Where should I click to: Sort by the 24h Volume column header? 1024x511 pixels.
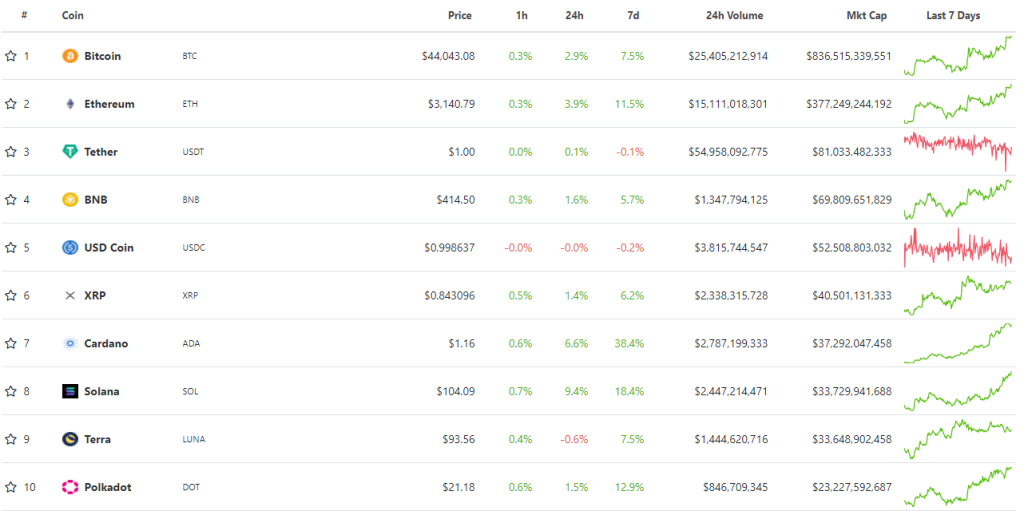(x=734, y=16)
